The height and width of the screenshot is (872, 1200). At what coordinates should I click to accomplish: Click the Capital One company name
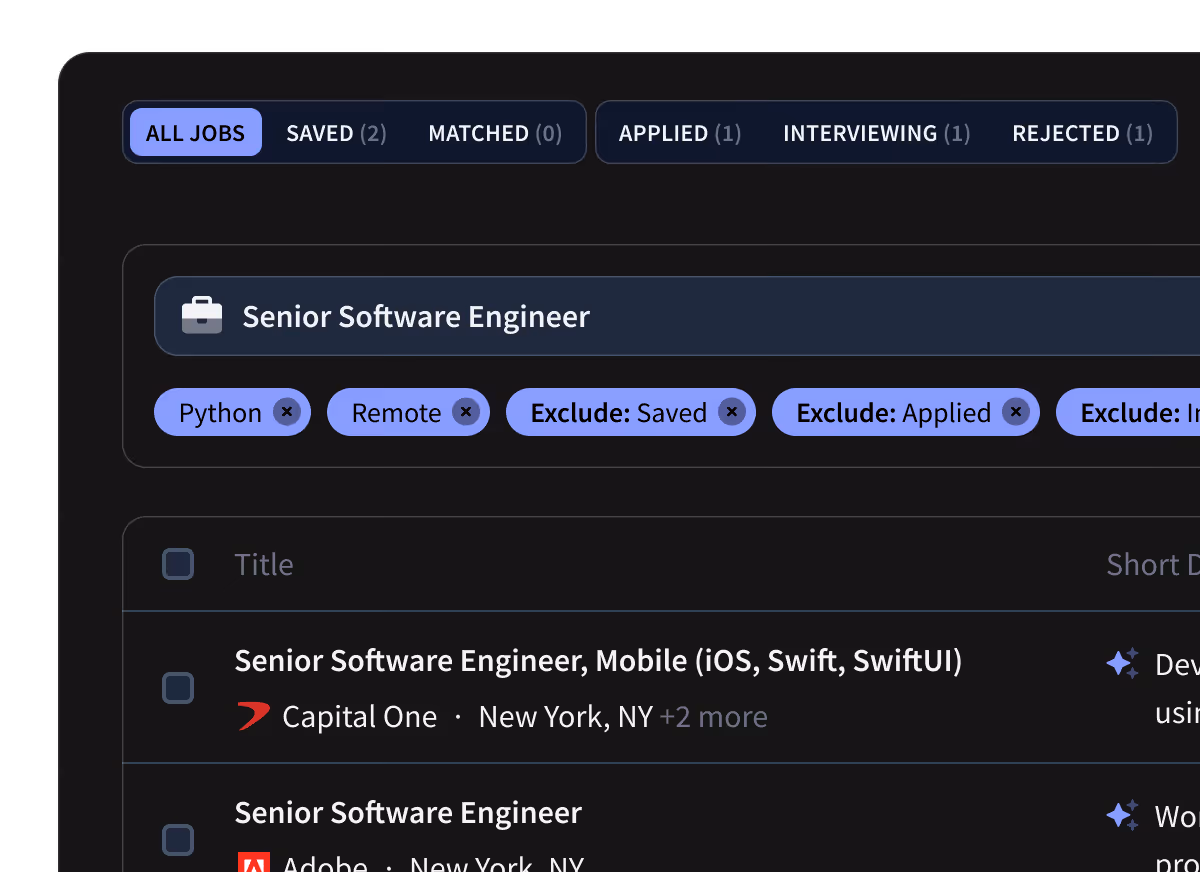point(360,717)
